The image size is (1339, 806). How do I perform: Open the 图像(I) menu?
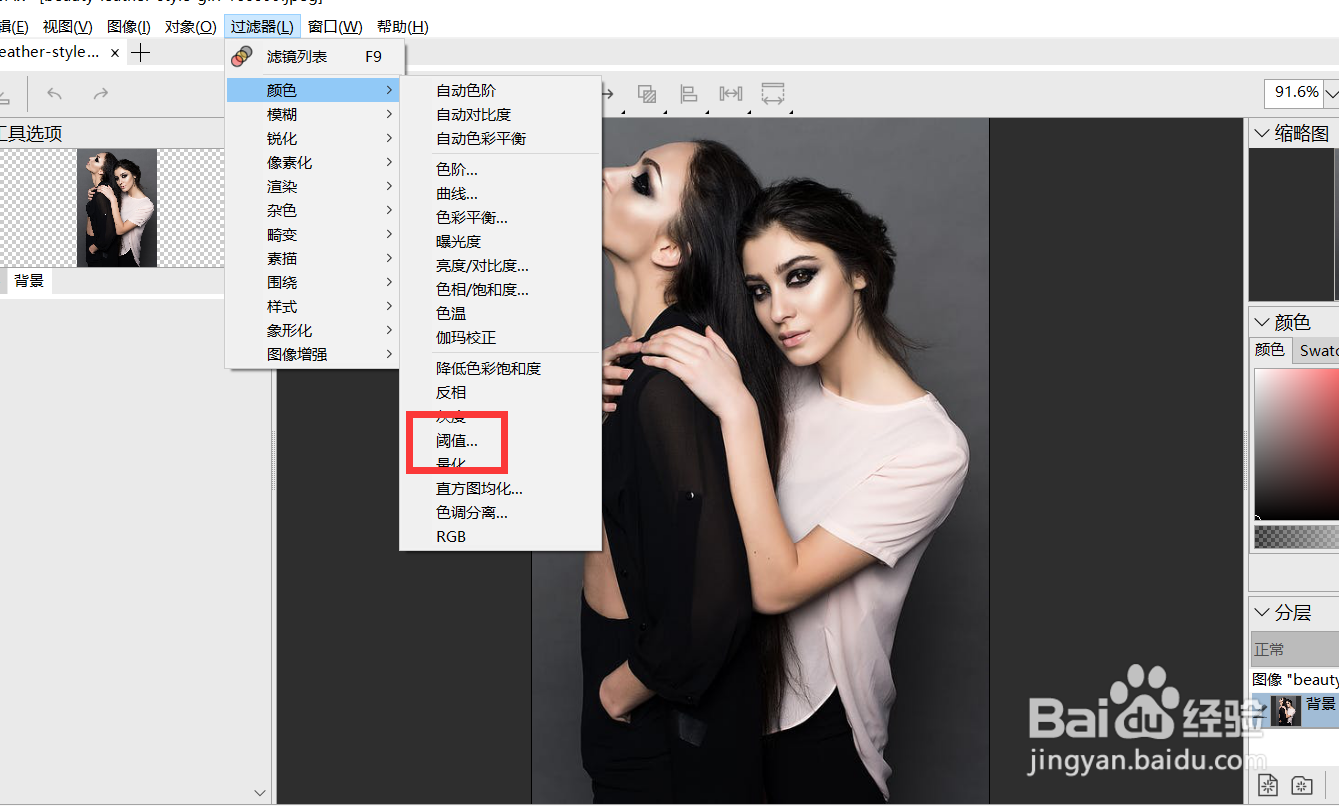[128, 27]
